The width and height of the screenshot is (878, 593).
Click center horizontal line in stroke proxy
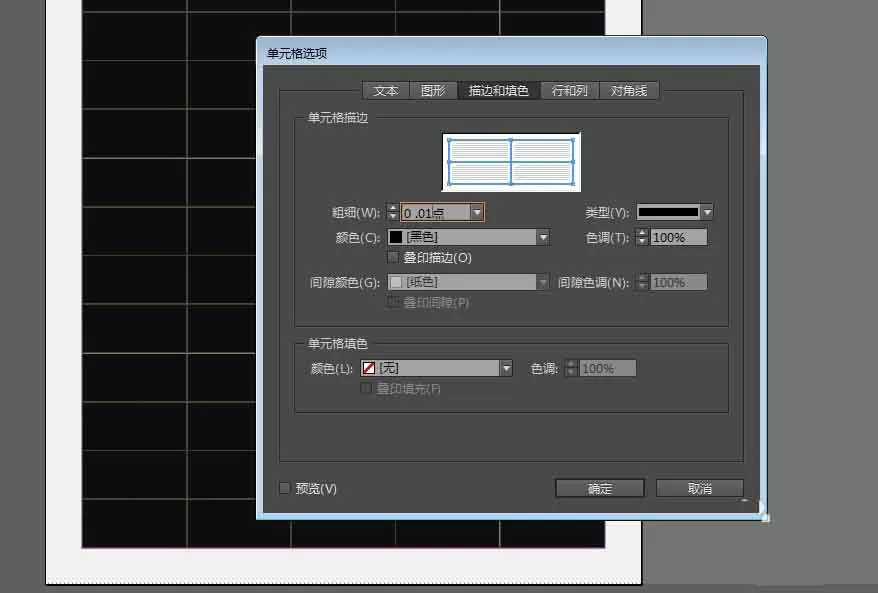tap(511, 162)
